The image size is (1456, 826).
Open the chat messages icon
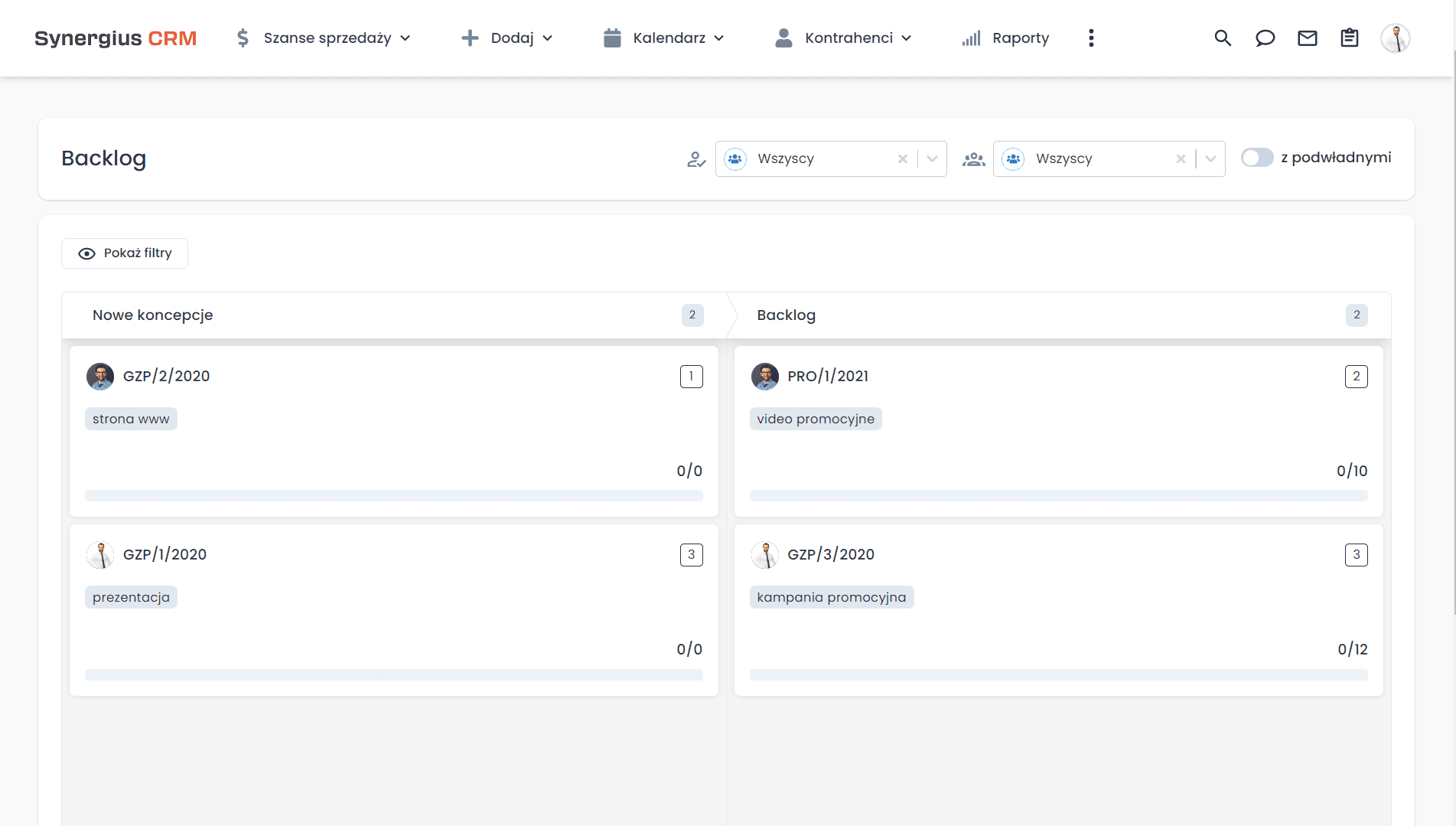pos(1265,38)
